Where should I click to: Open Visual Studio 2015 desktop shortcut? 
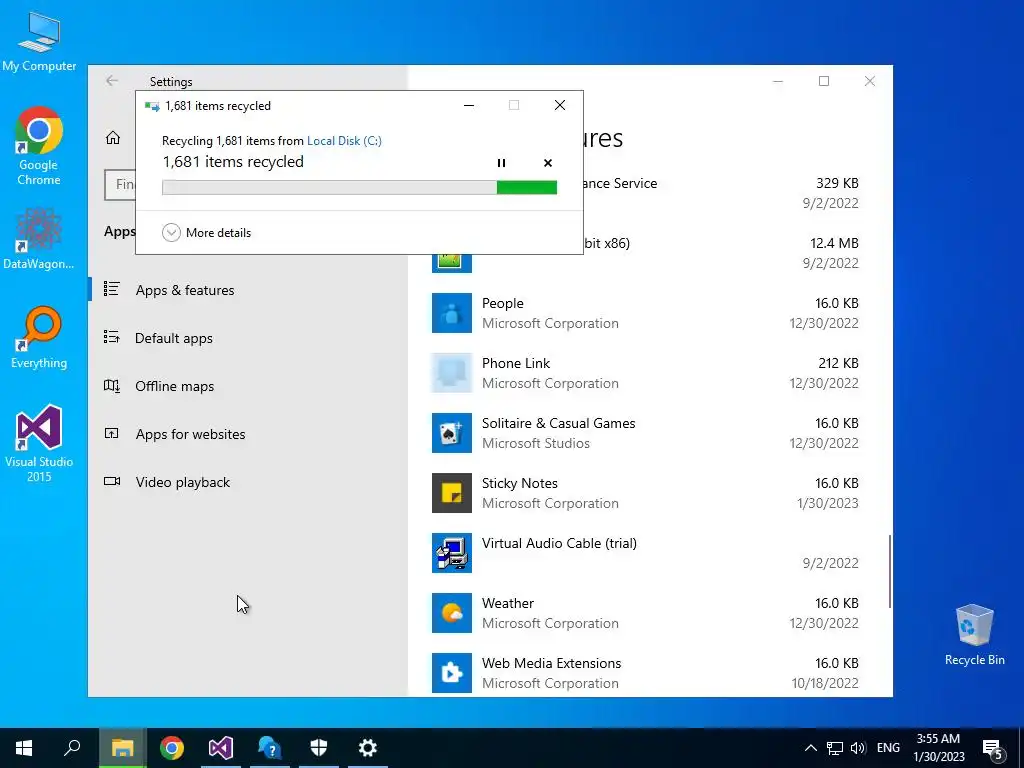pyautogui.click(x=39, y=443)
